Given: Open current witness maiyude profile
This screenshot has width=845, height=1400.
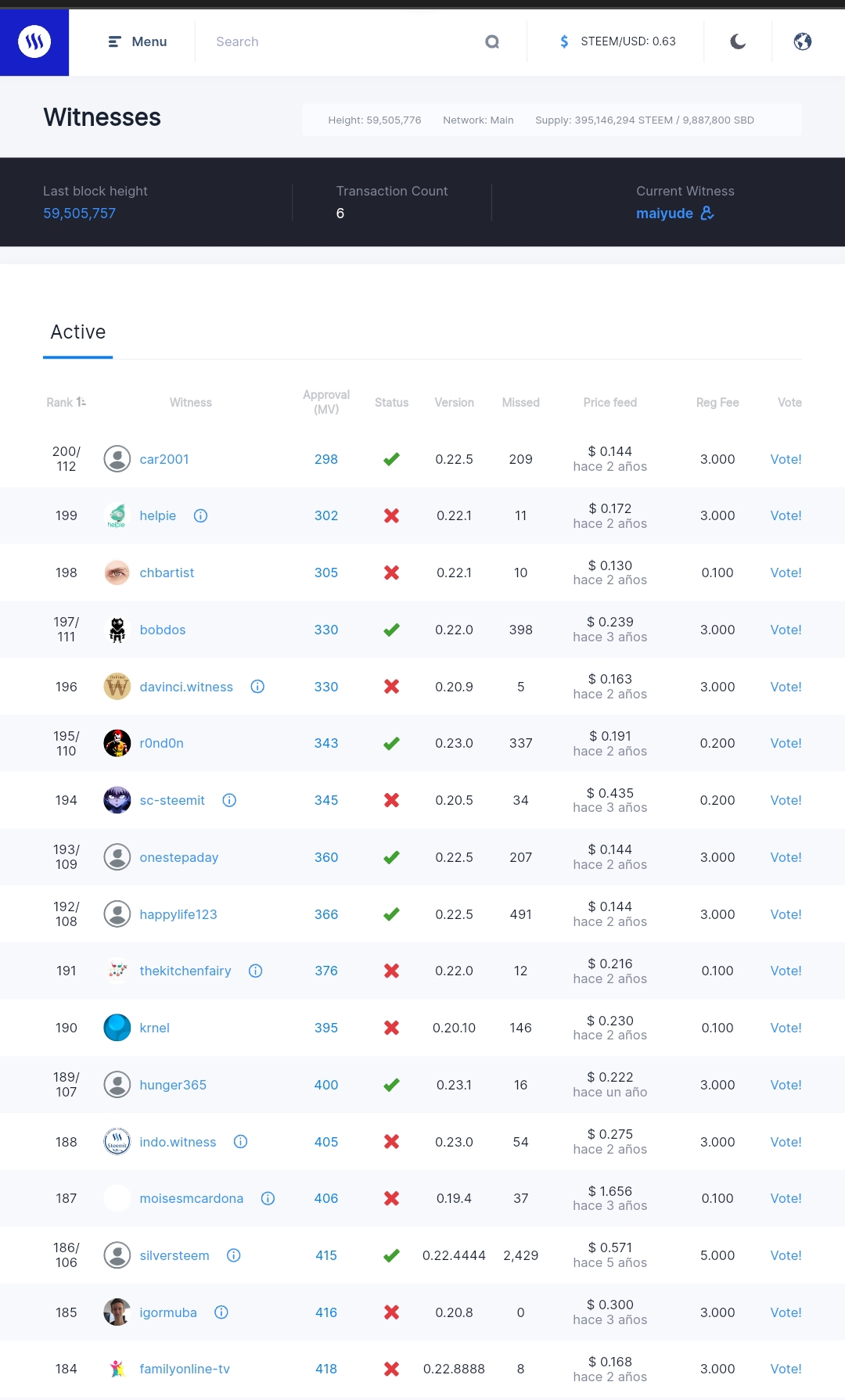Looking at the screenshot, I should click(664, 214).
